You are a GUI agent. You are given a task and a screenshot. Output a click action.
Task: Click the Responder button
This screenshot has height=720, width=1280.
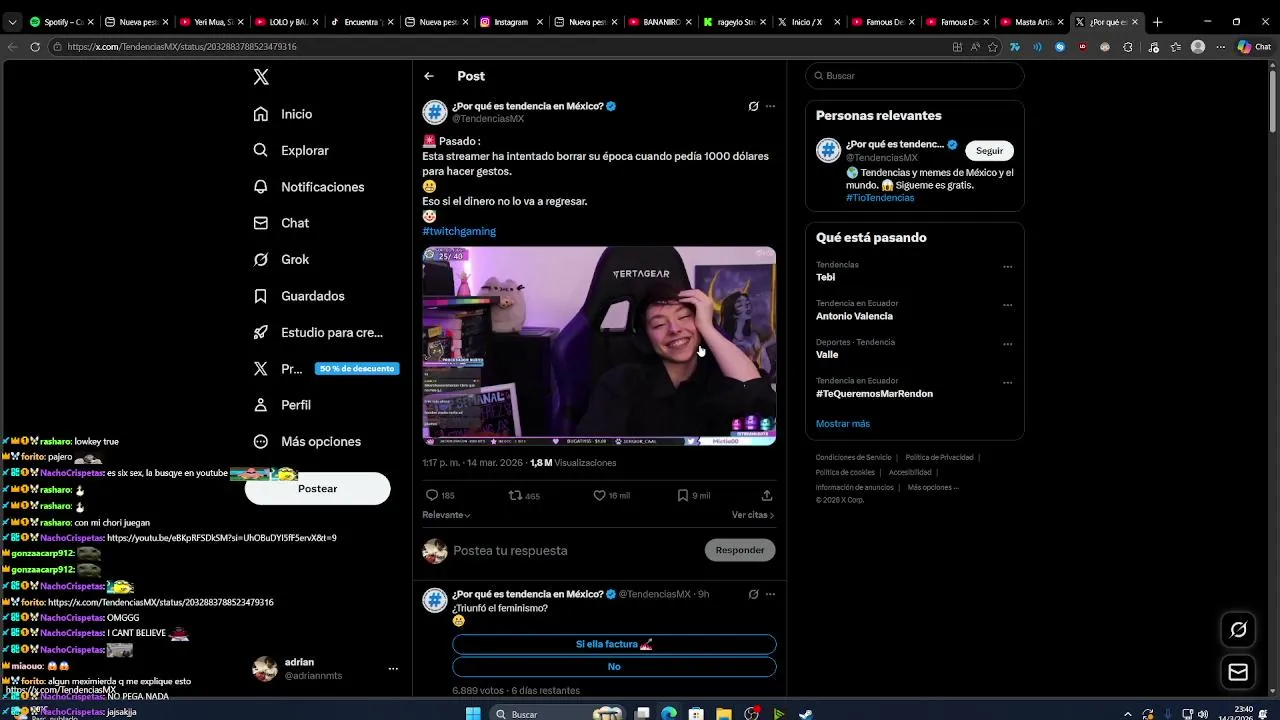click(x=740, y=550)
